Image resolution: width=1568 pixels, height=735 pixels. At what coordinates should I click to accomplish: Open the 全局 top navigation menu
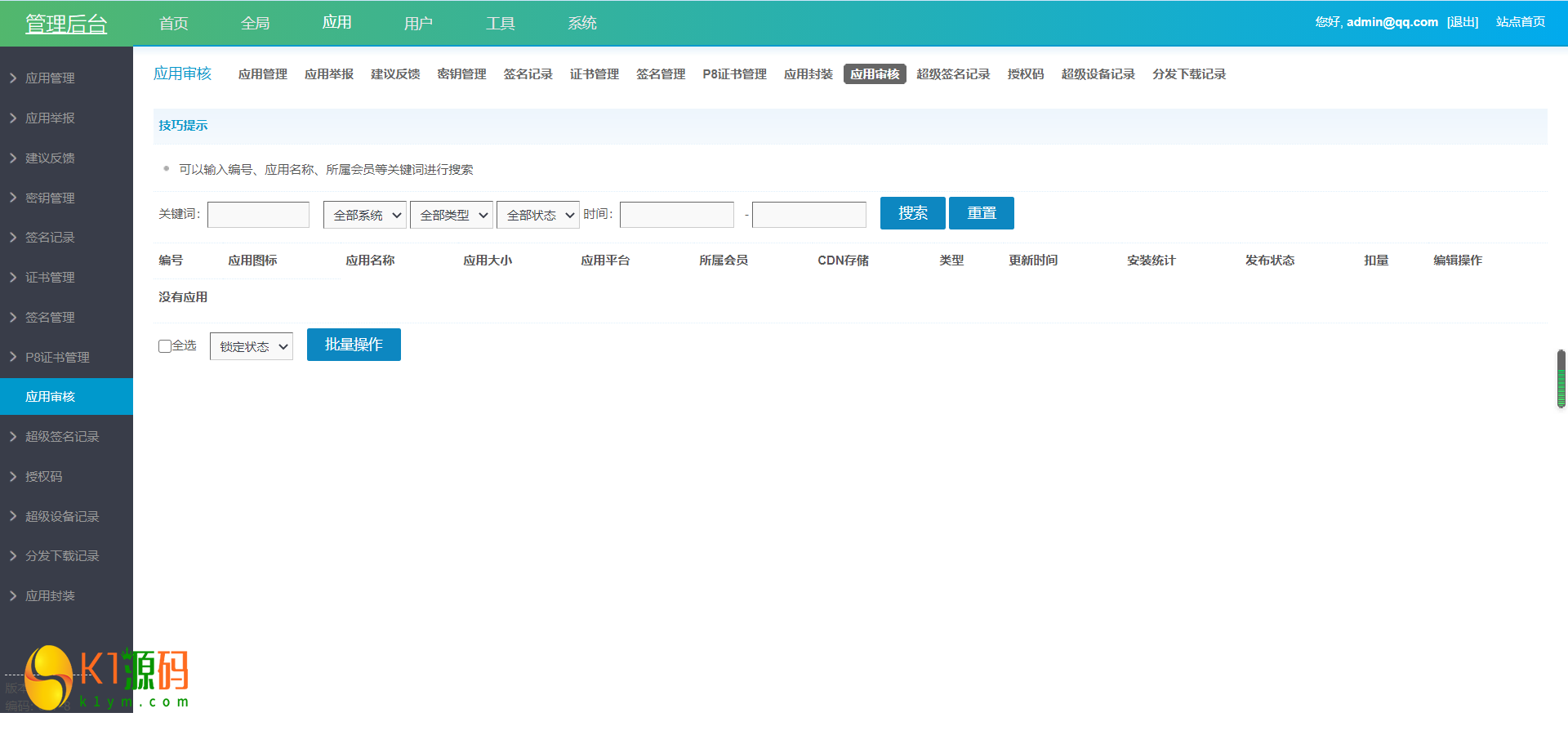(256, 24)
